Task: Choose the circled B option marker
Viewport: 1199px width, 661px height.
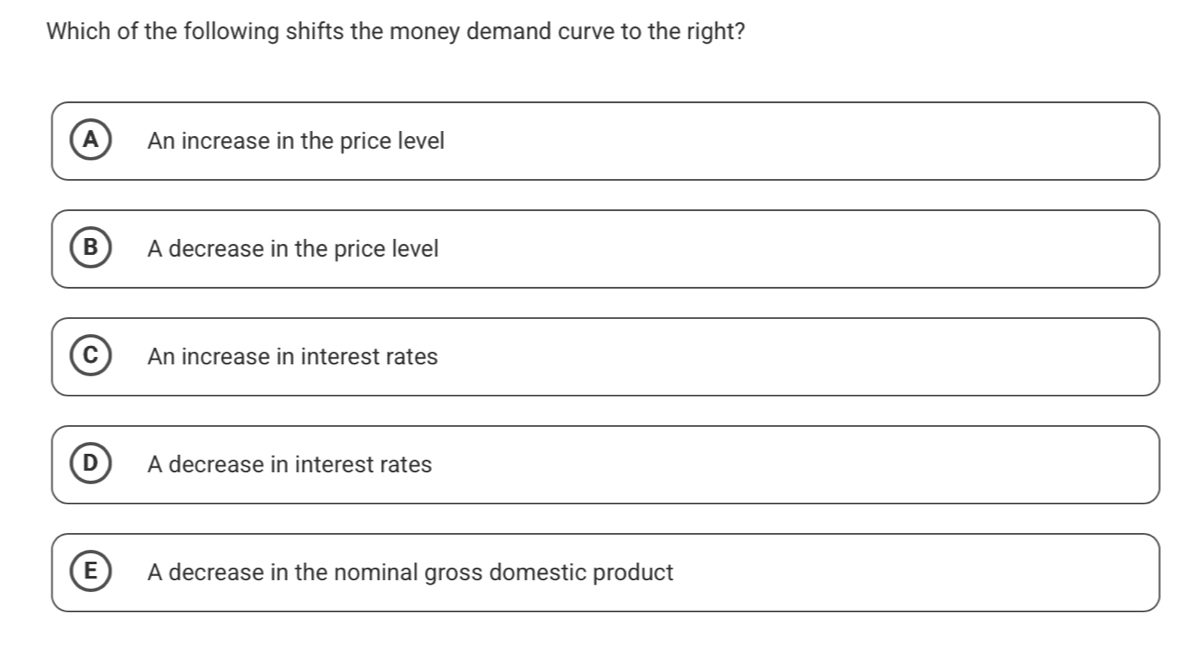Action: 91,249
